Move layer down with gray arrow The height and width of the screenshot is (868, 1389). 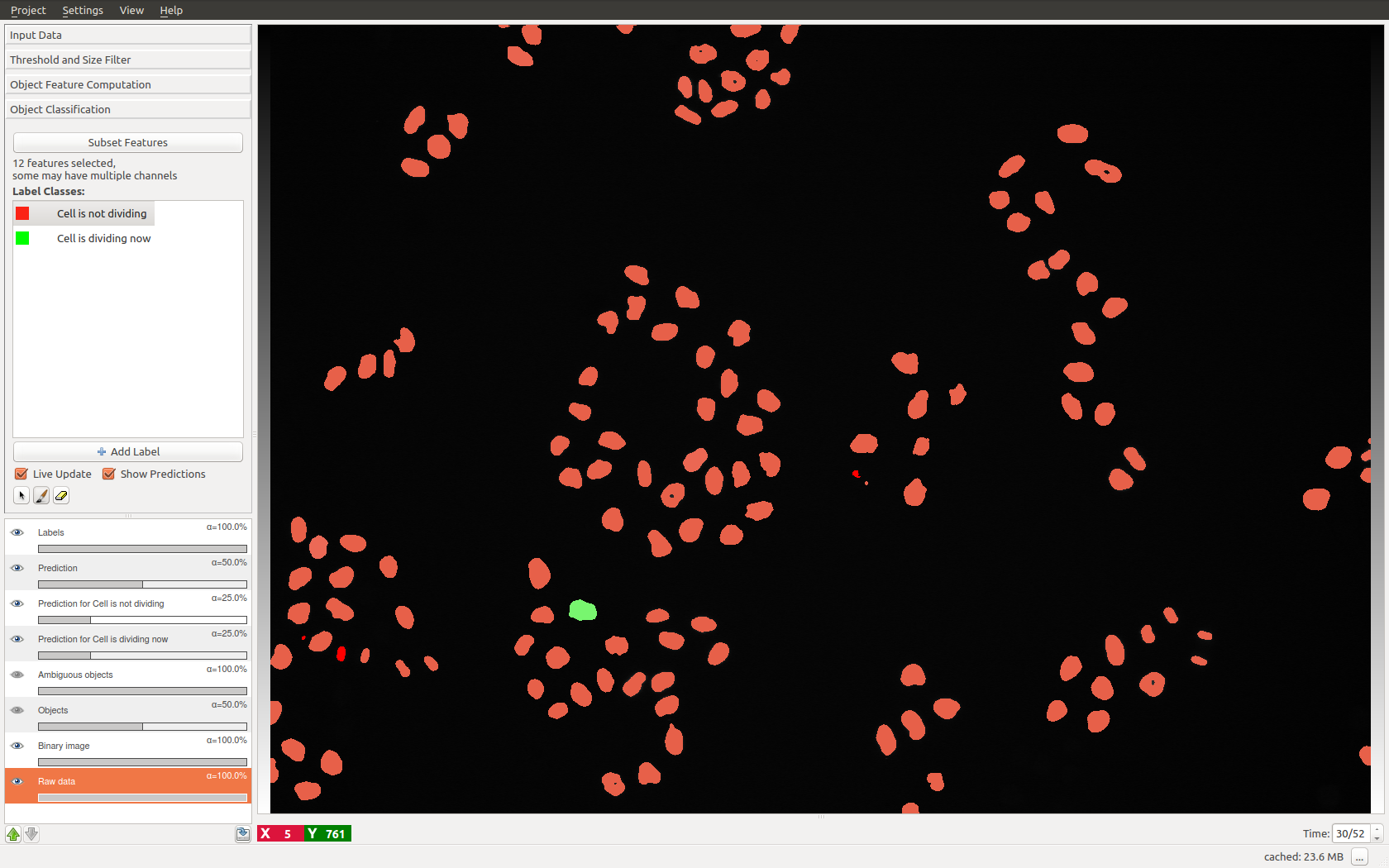(x=31, y=834)
